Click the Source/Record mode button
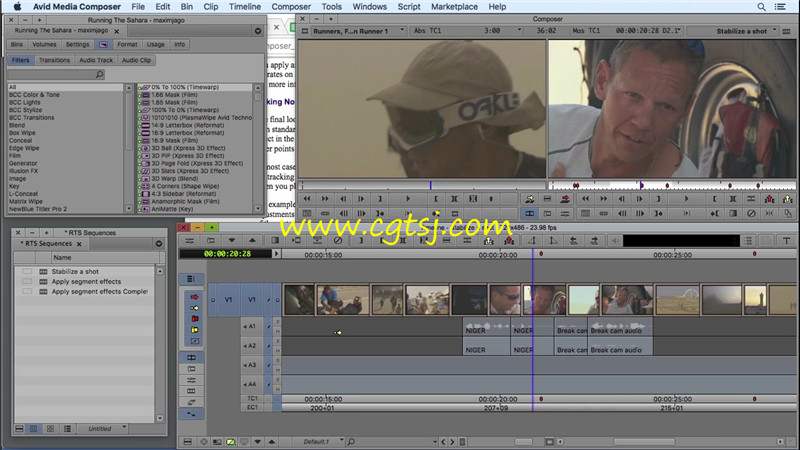800x450 pixels. (530, 214)
